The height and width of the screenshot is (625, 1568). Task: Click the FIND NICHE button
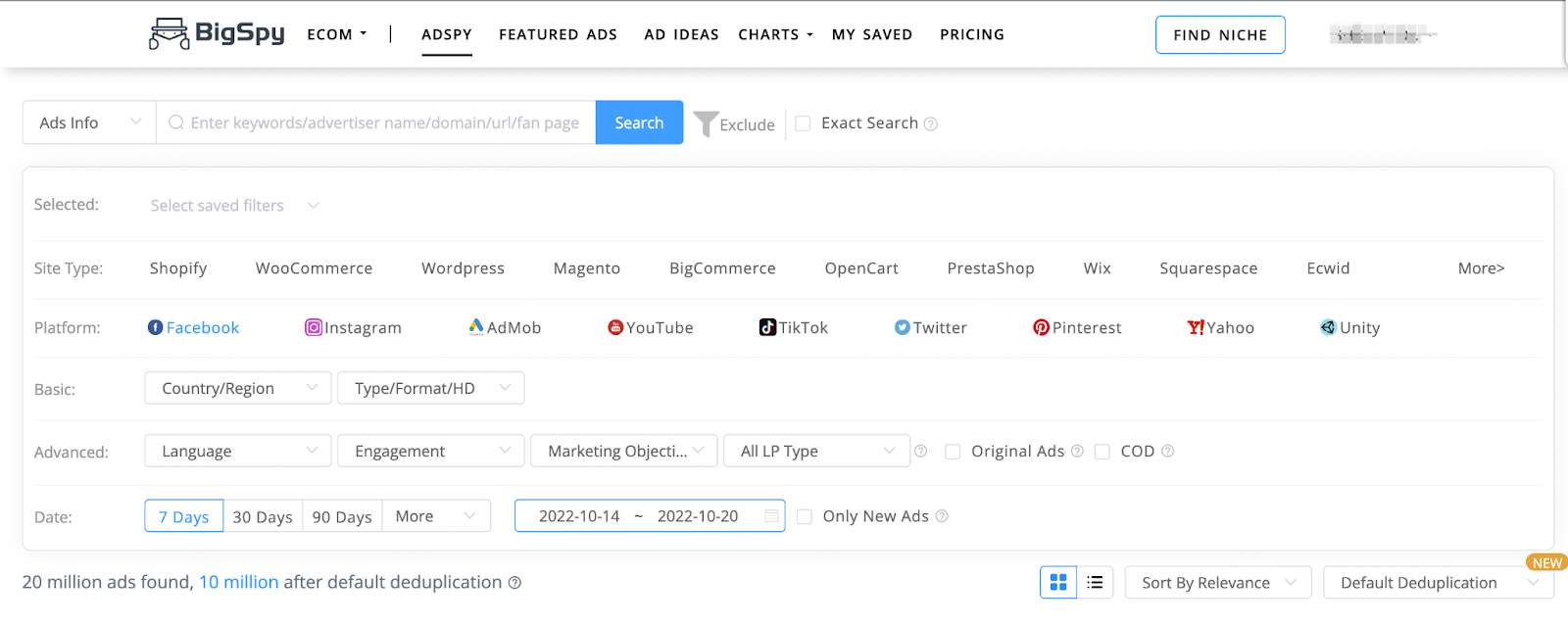[1220, 34]
